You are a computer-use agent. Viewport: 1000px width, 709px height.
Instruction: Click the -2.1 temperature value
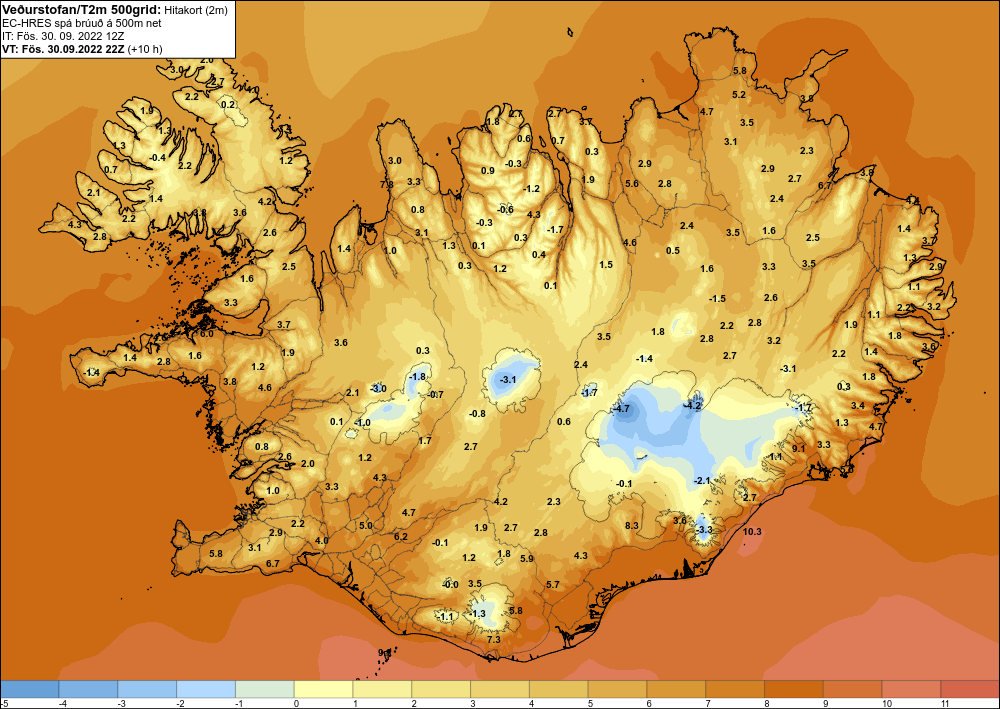coord(702,480)
